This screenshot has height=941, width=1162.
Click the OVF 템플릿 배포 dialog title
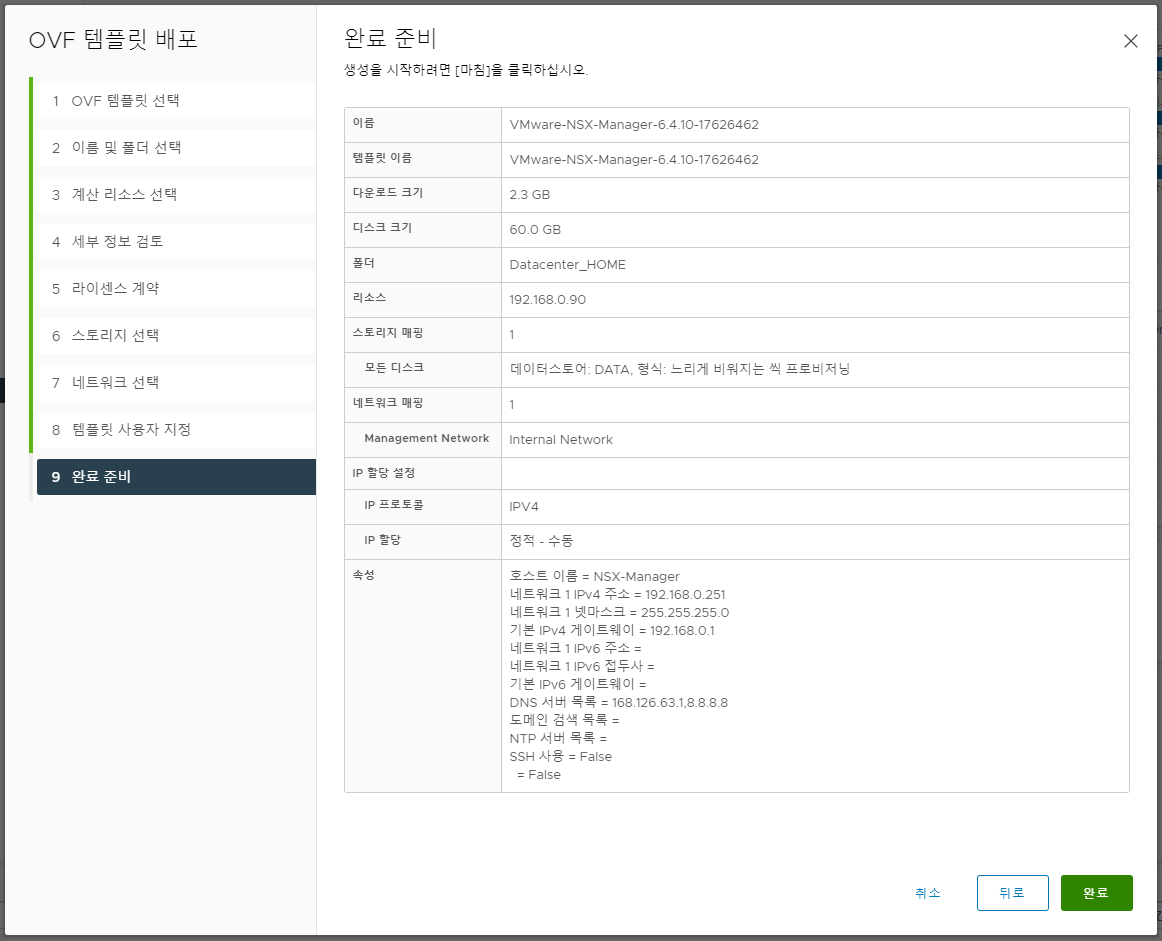pyautogui.click(x=113, y=39)
